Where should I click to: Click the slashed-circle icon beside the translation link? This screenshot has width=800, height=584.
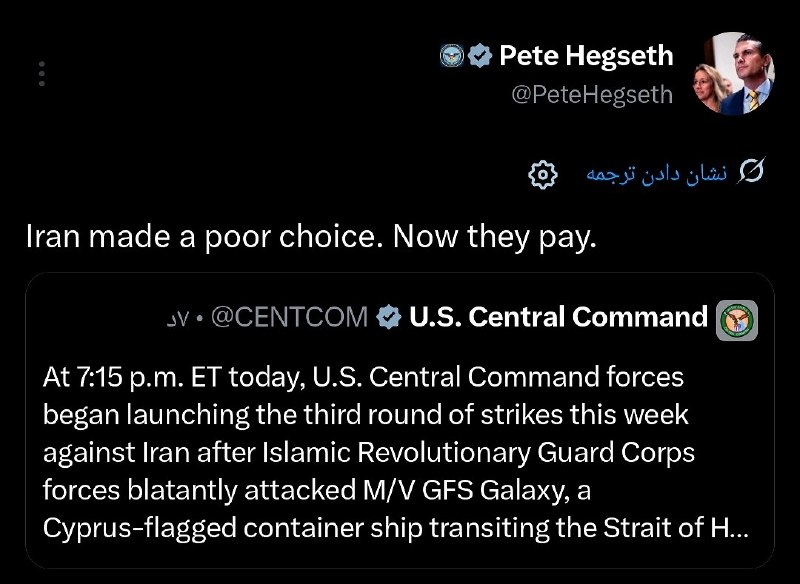[x=751, y=171]
